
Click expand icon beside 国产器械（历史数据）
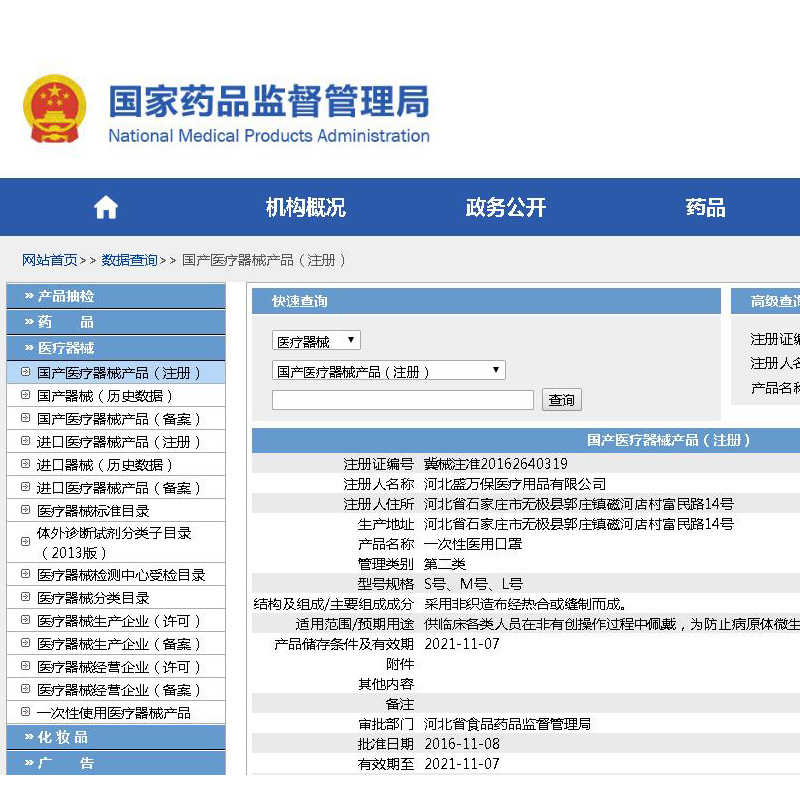25,395
